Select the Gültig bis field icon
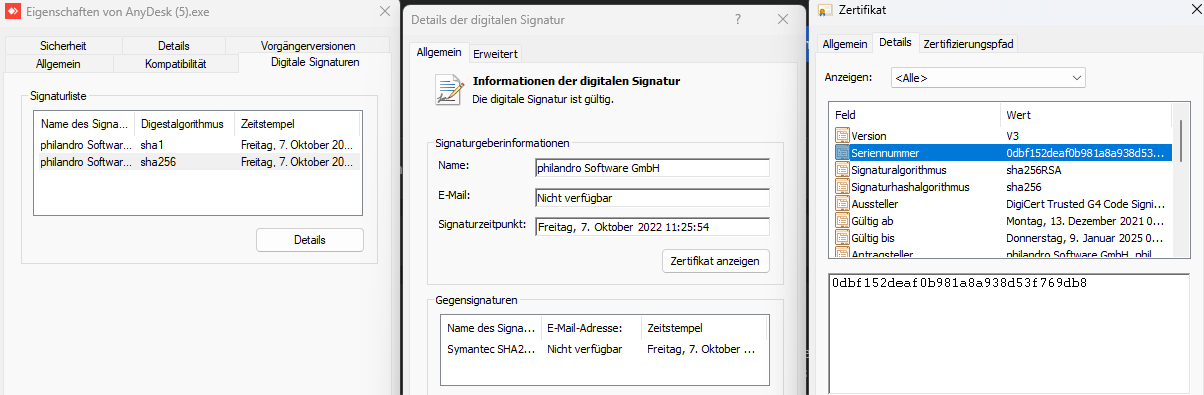This screenshot has height=395, width=1204. click(x=842, y=238)
